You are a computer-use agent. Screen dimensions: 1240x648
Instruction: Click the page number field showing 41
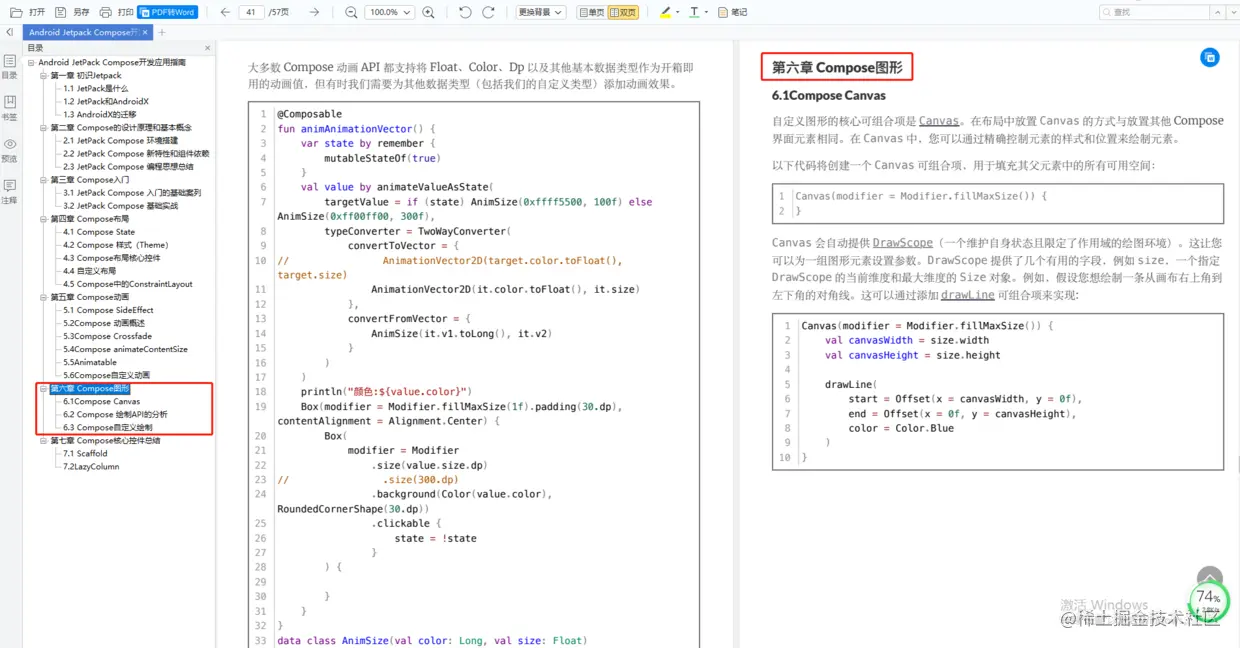click(x=251, y=12)
